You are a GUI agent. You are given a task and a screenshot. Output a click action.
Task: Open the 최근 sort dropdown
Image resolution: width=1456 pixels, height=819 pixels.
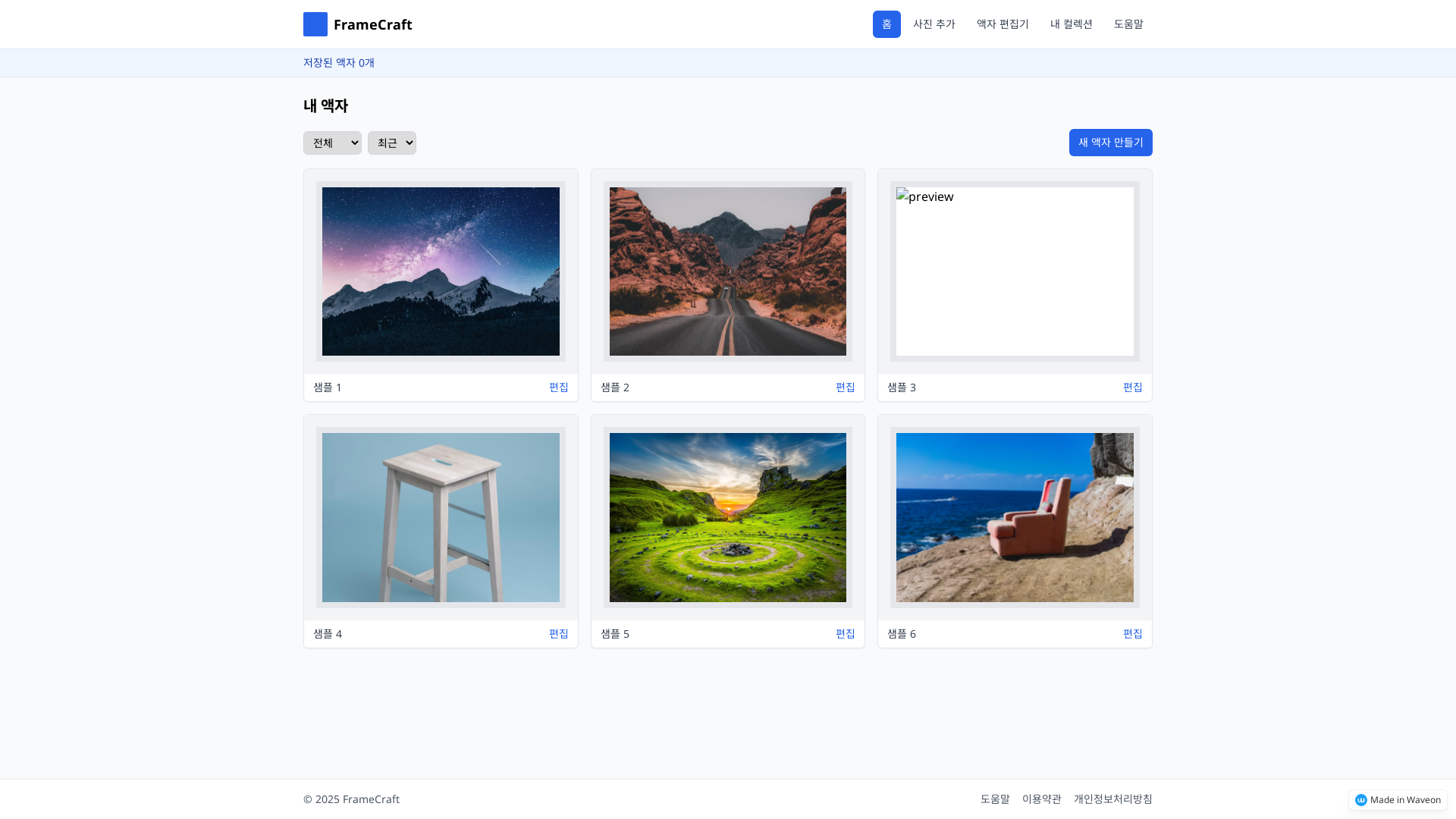(x=391, y=143)
